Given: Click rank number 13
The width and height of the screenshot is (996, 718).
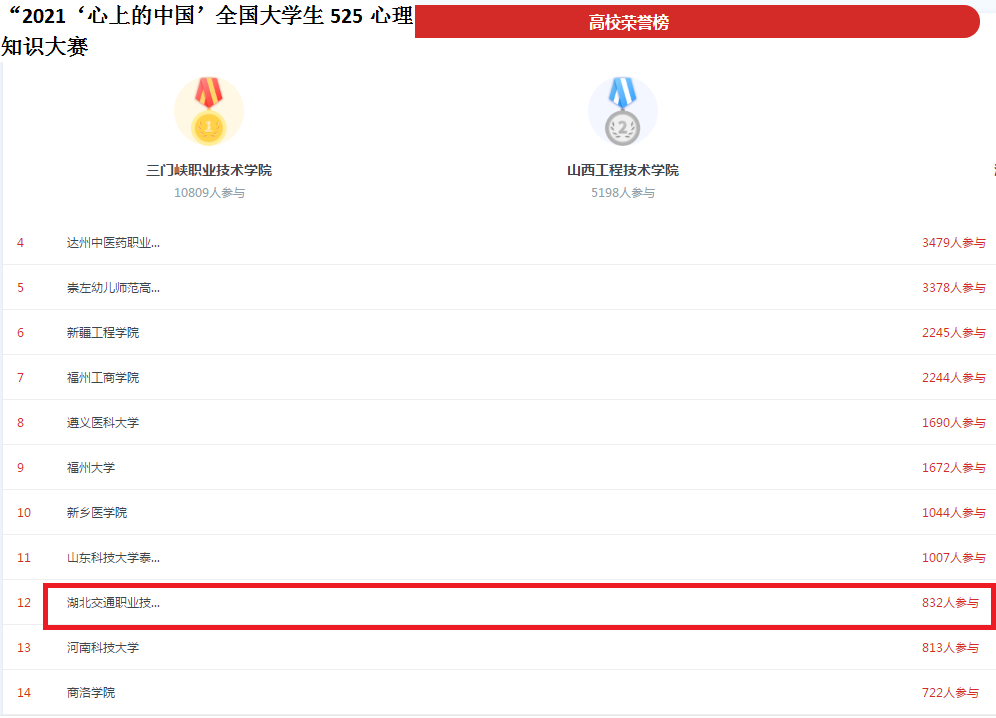Looking at the screenshot, I should click(24, 648).
